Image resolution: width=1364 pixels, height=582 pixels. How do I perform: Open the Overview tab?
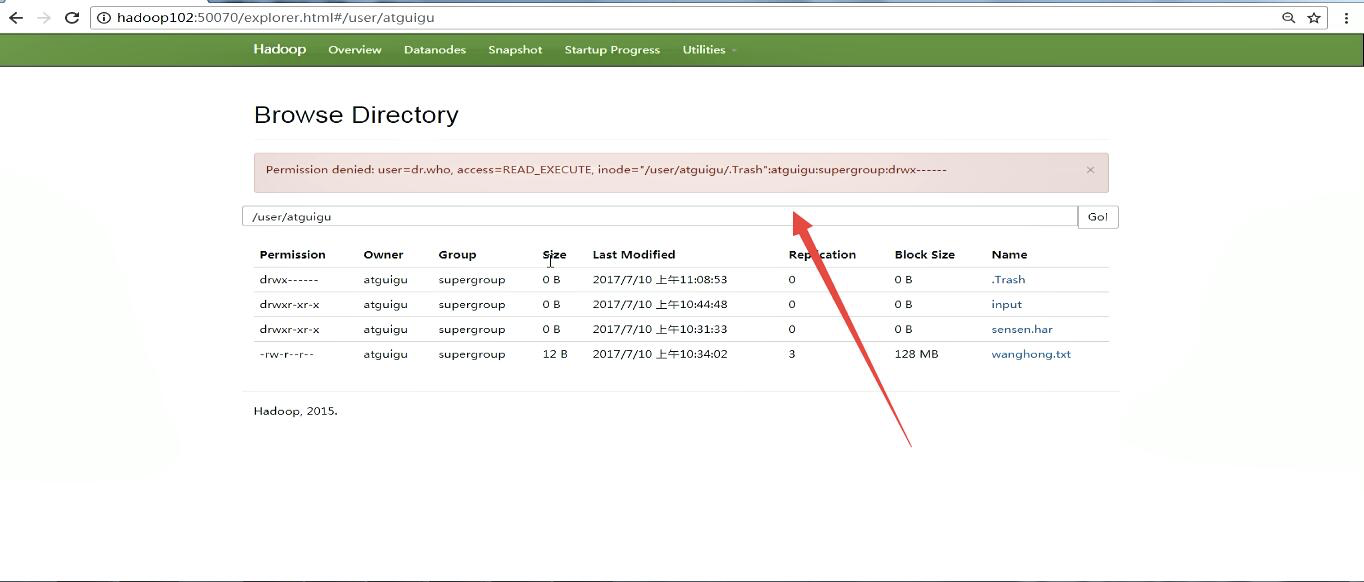(355, 50)
